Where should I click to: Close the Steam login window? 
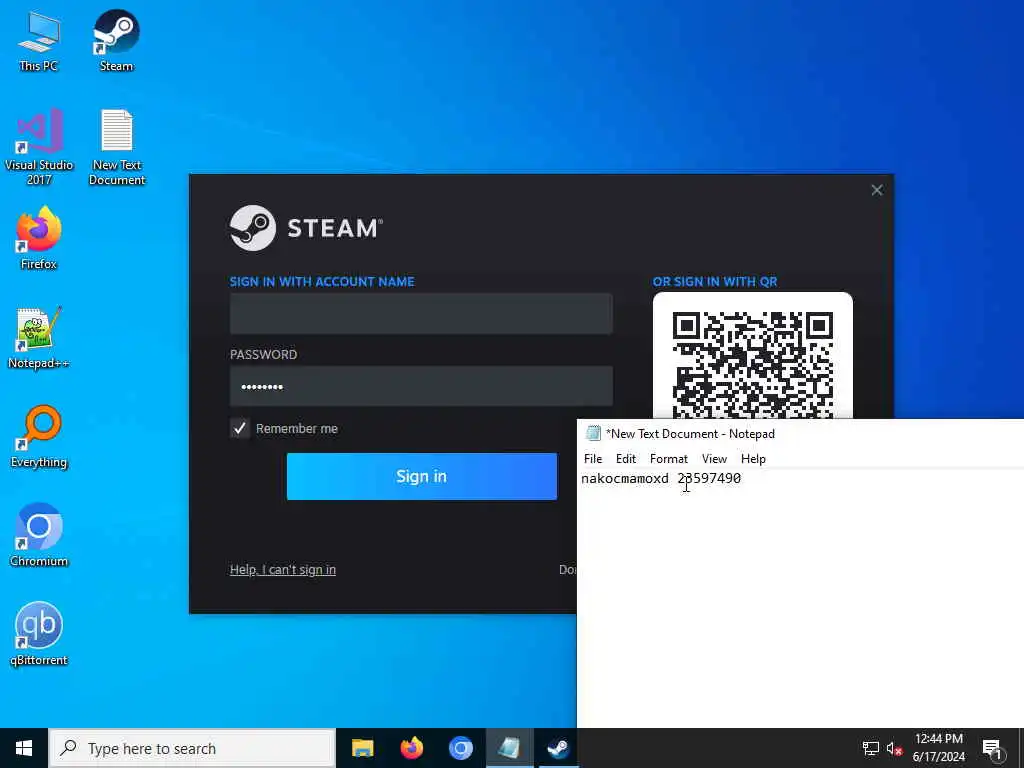pos(877,190)
